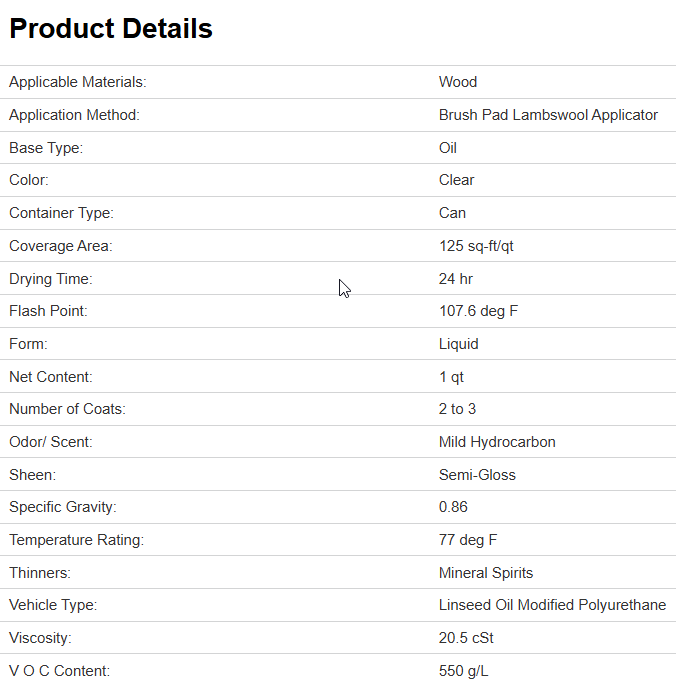Click the Base Type label
676x692 pixels.
coord(46,148)
